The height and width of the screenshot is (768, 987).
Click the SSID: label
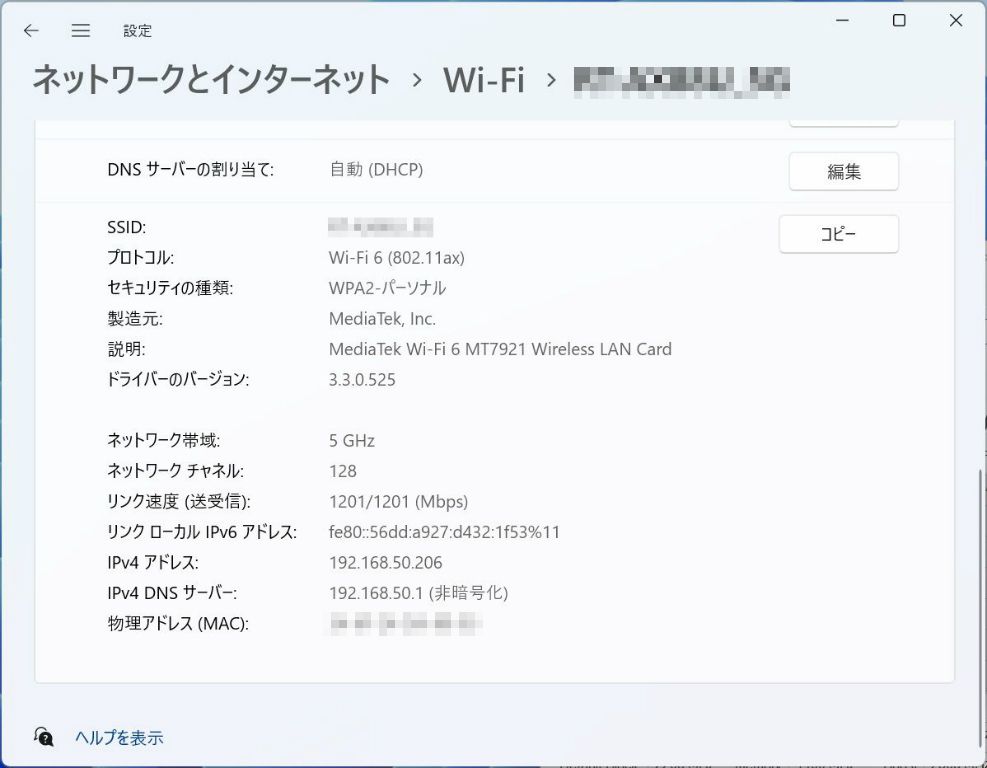(x=127, y=227)
